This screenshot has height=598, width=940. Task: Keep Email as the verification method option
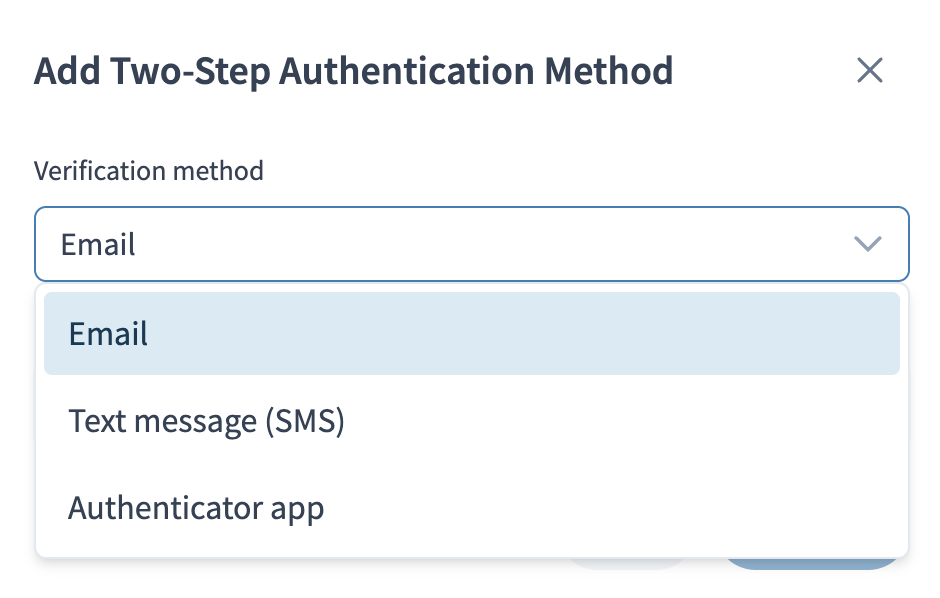pos(472,333)
